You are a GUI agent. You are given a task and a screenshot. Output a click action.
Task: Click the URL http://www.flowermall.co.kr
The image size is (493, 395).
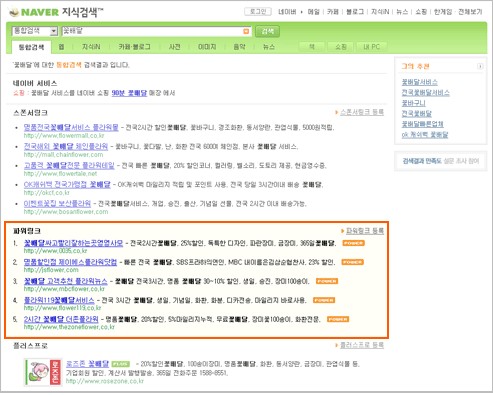pos(64,136)
